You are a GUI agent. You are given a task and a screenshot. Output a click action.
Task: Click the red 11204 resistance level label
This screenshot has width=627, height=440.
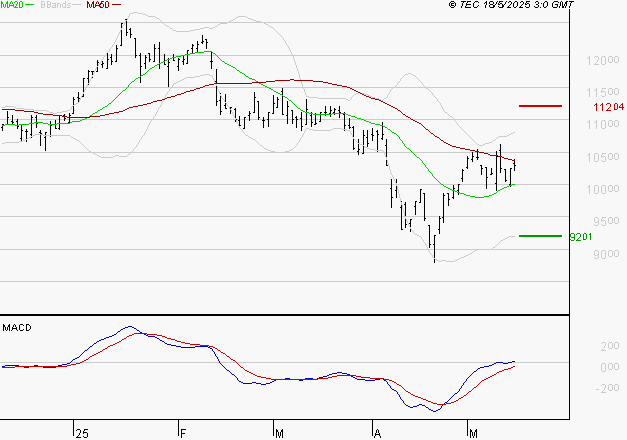pyautogui.click(x=609, y=107)
